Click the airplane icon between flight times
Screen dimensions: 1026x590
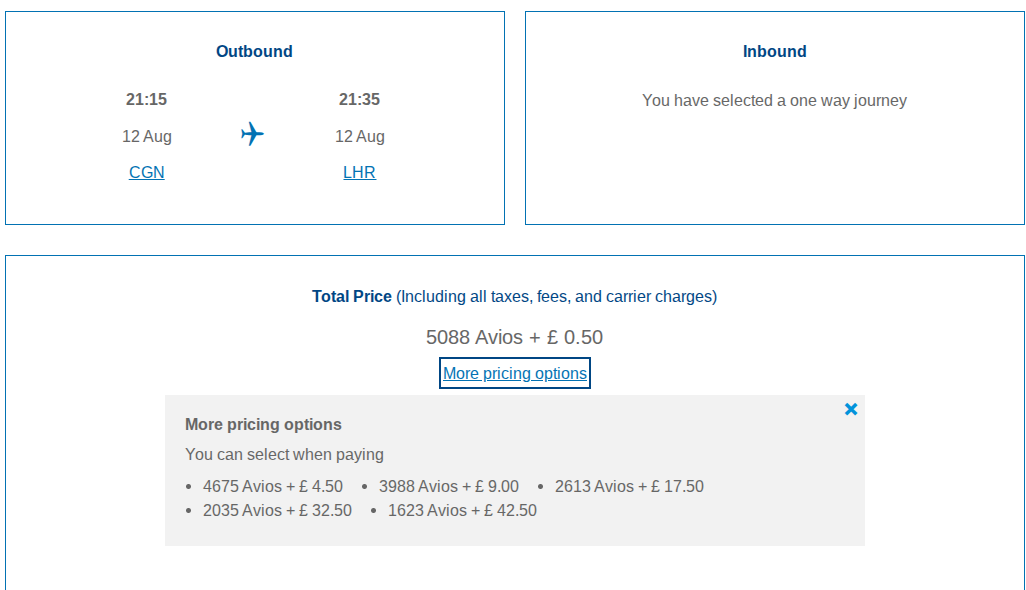253,134
